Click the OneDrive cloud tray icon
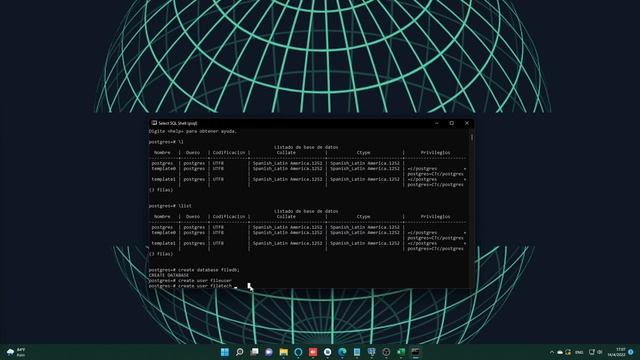This screenshot has height=360, width=640. click(x=560, y=352)
